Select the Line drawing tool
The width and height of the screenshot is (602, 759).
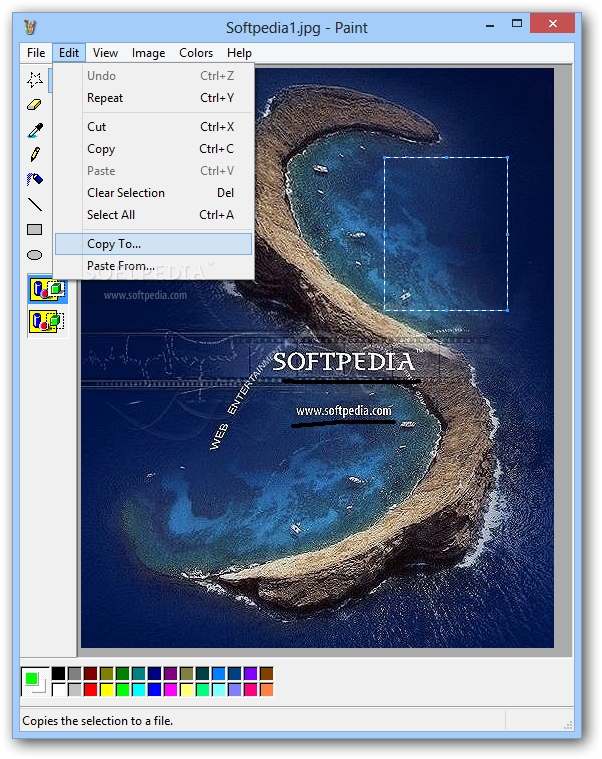[x=34, y=204]
